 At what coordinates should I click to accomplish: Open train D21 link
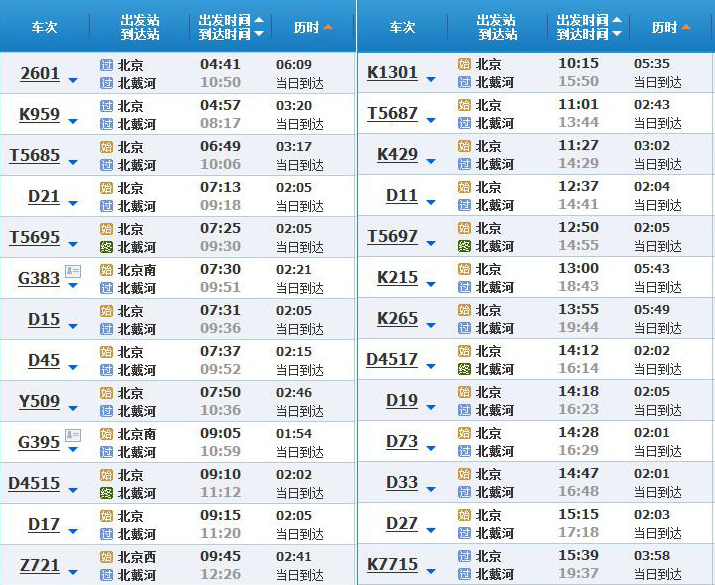(44, 197)
